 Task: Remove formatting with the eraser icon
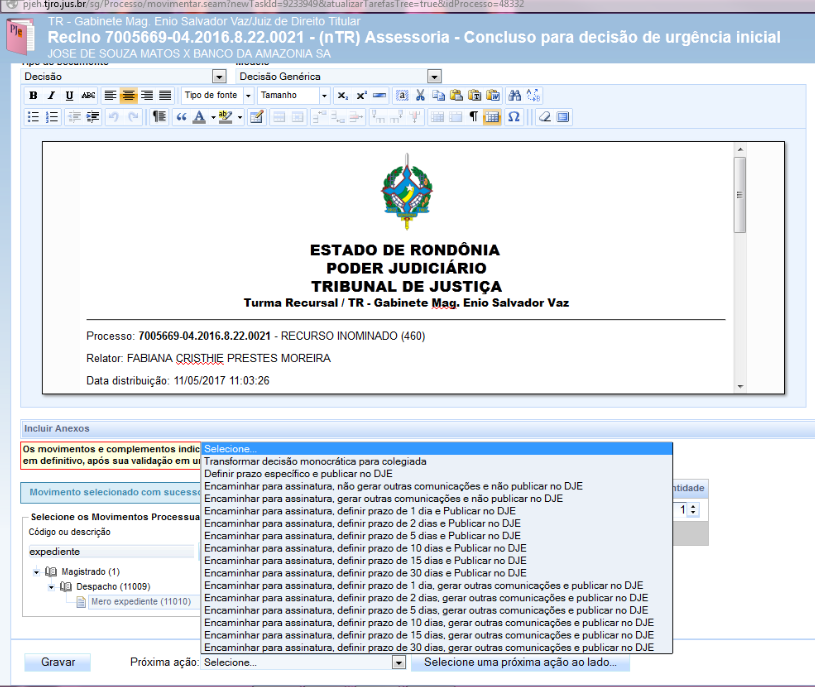[x=544, y=117]
